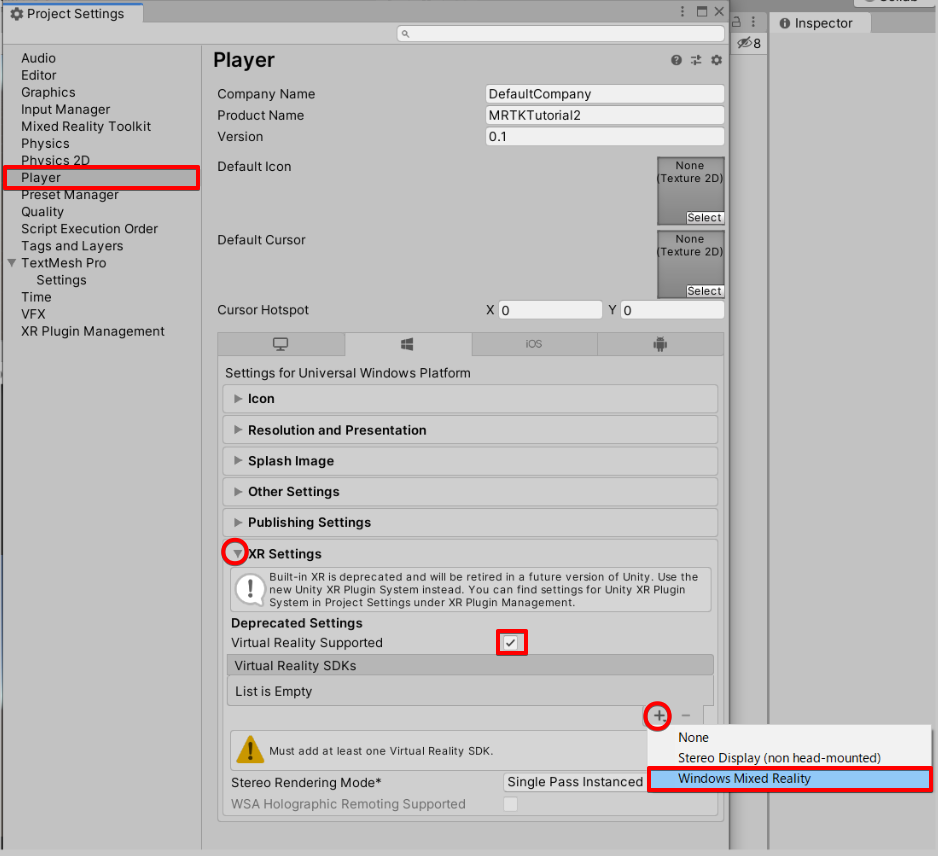
Task: Collapse the XR Settings section
Action: pos(237,553)
